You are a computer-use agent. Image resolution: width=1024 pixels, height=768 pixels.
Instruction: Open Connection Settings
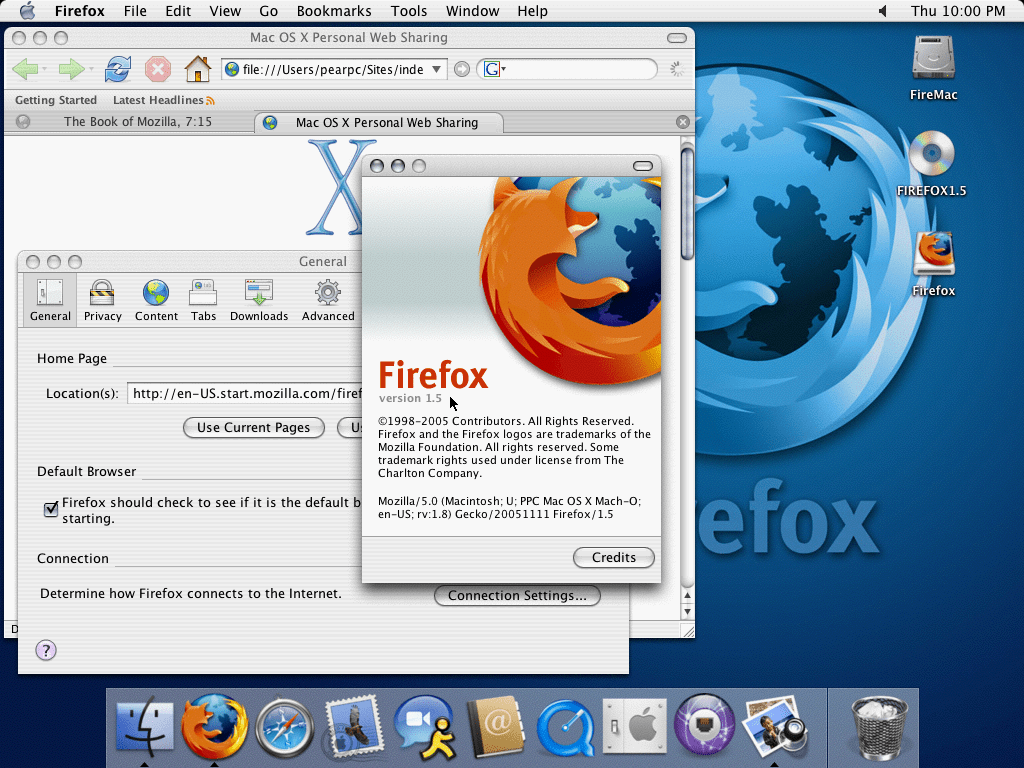tap(517, 595)
